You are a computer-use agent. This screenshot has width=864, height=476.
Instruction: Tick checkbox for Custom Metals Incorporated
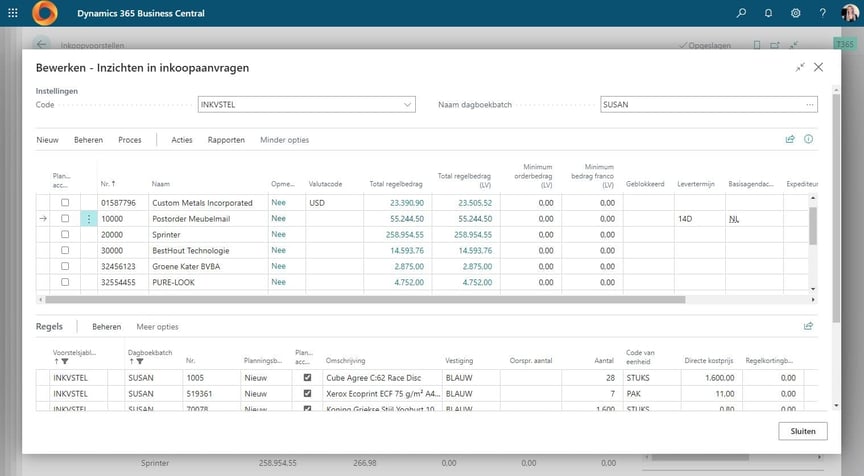[x=65, y=203]
